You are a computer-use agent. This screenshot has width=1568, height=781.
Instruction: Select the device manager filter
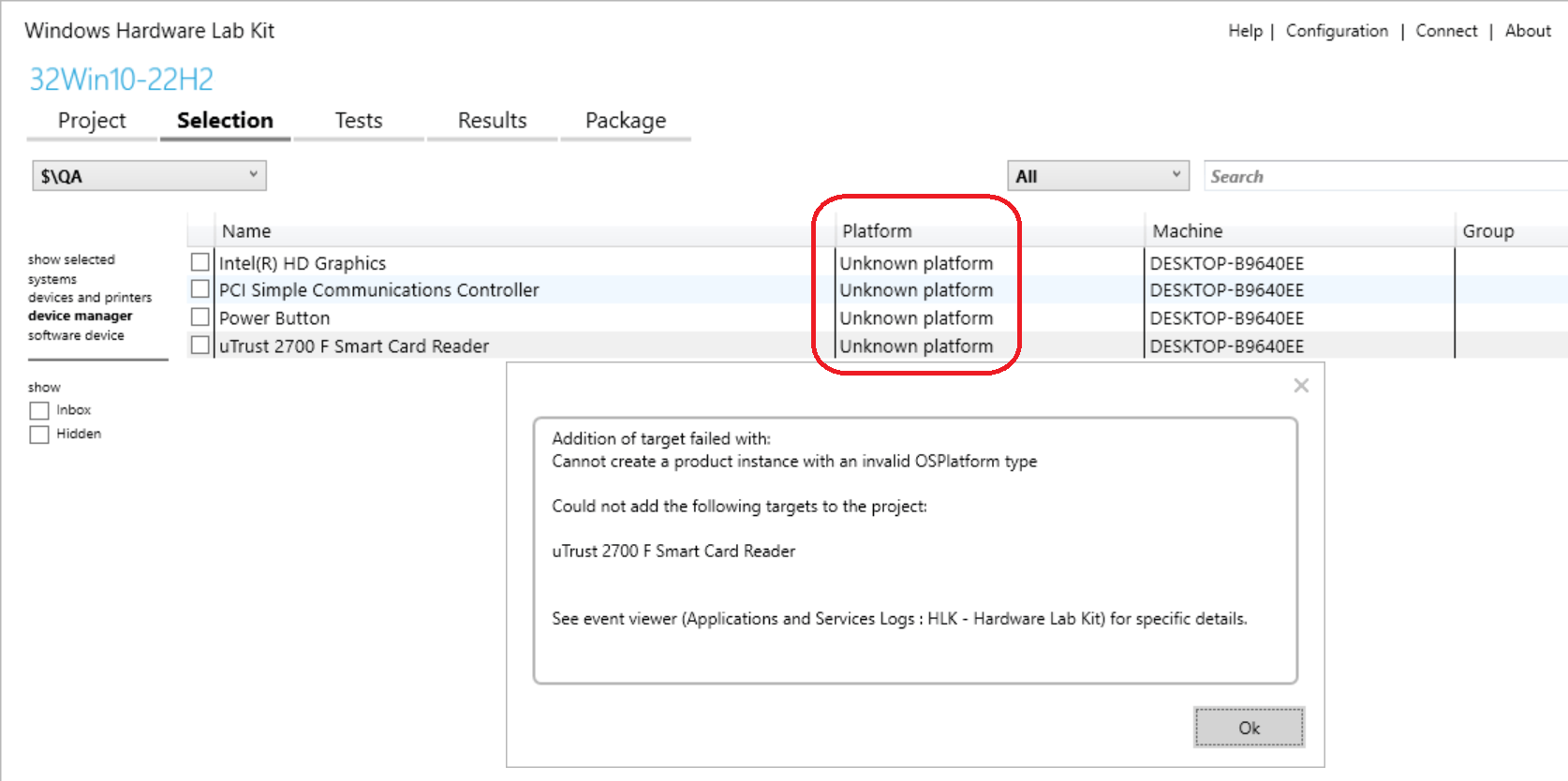click(x=81, y=317)
